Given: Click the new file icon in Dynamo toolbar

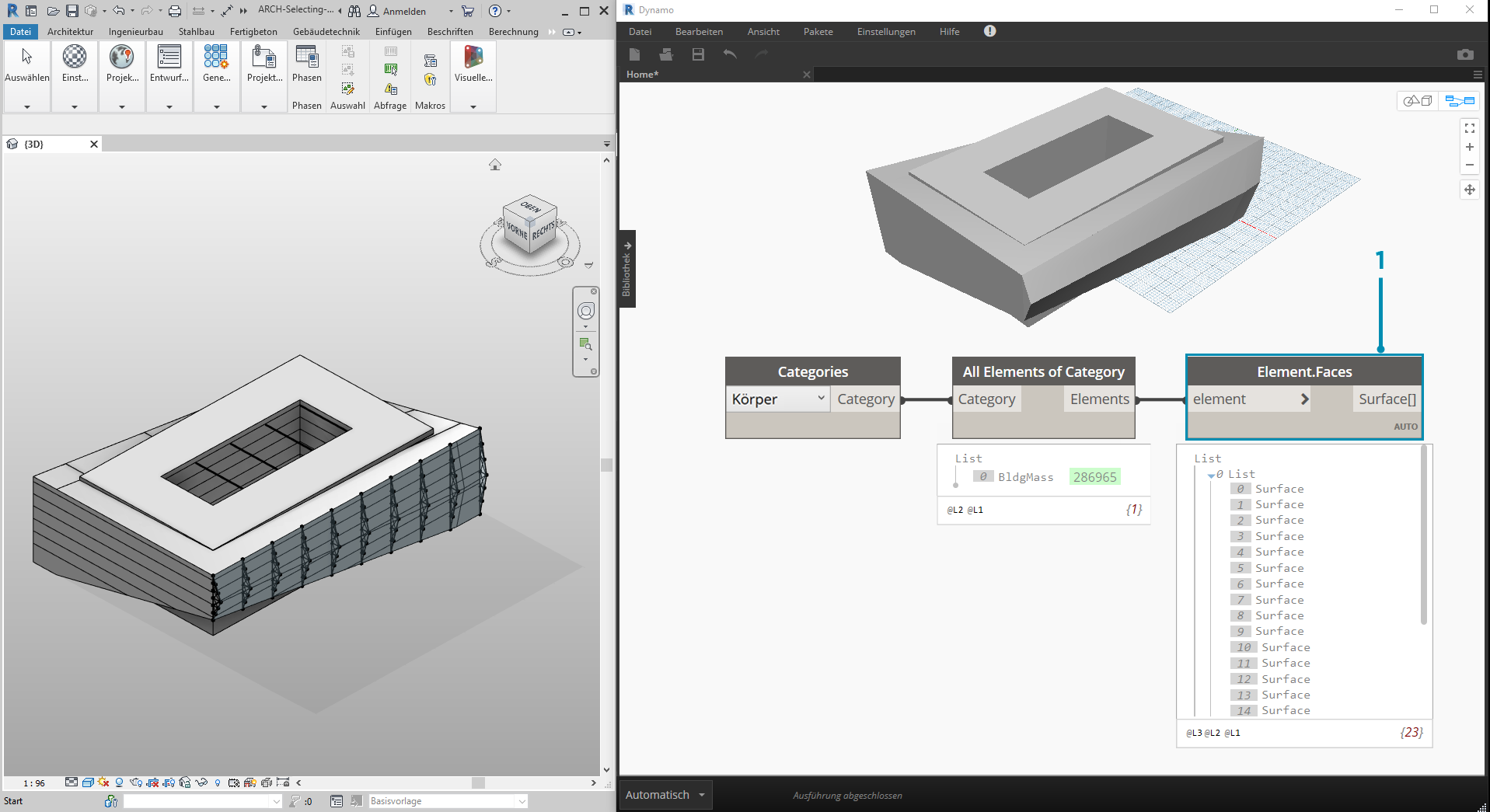Looking at the screenshot, I should click(x=635, y=54).
